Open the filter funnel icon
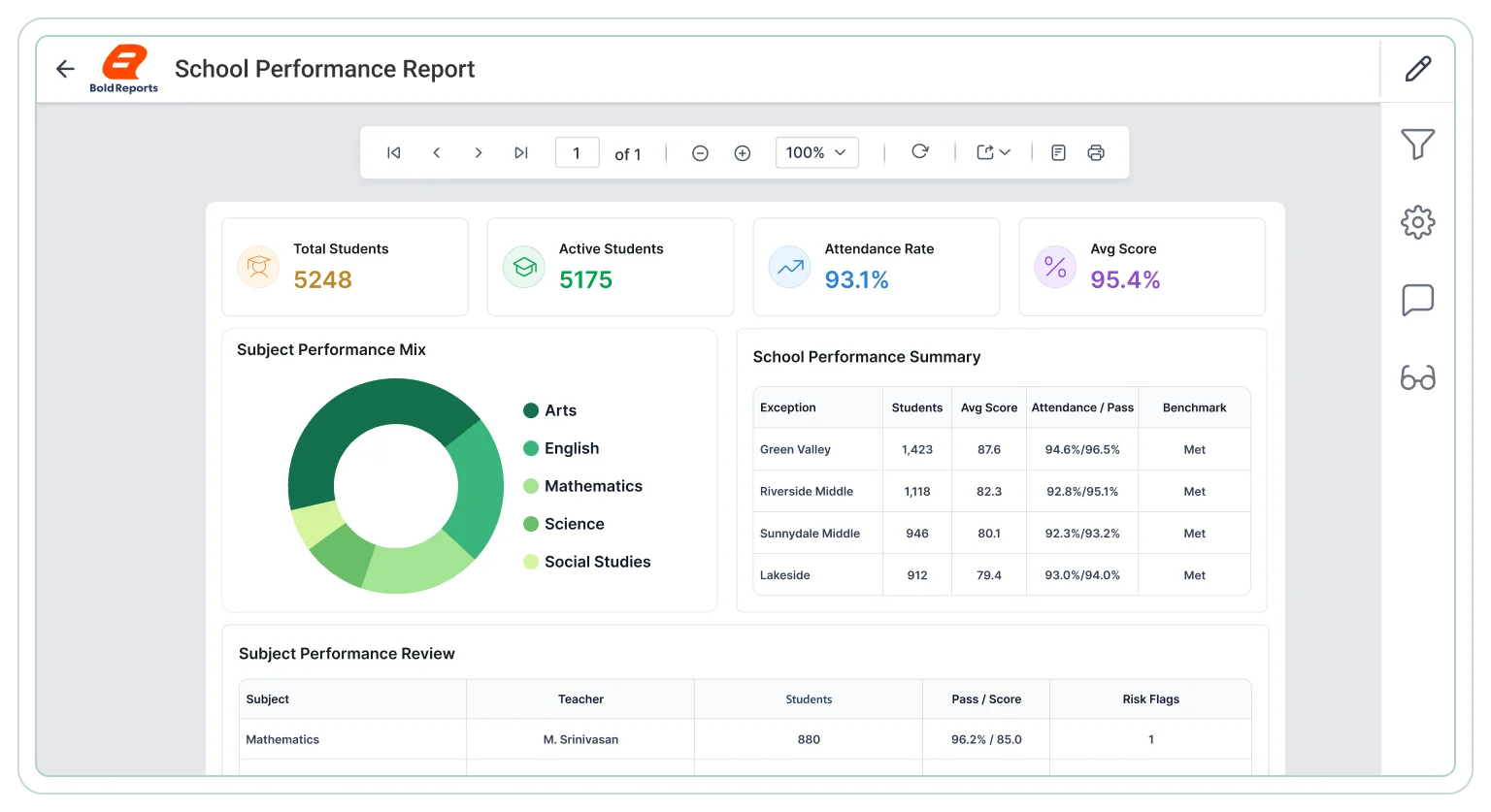 (1418, 145)
